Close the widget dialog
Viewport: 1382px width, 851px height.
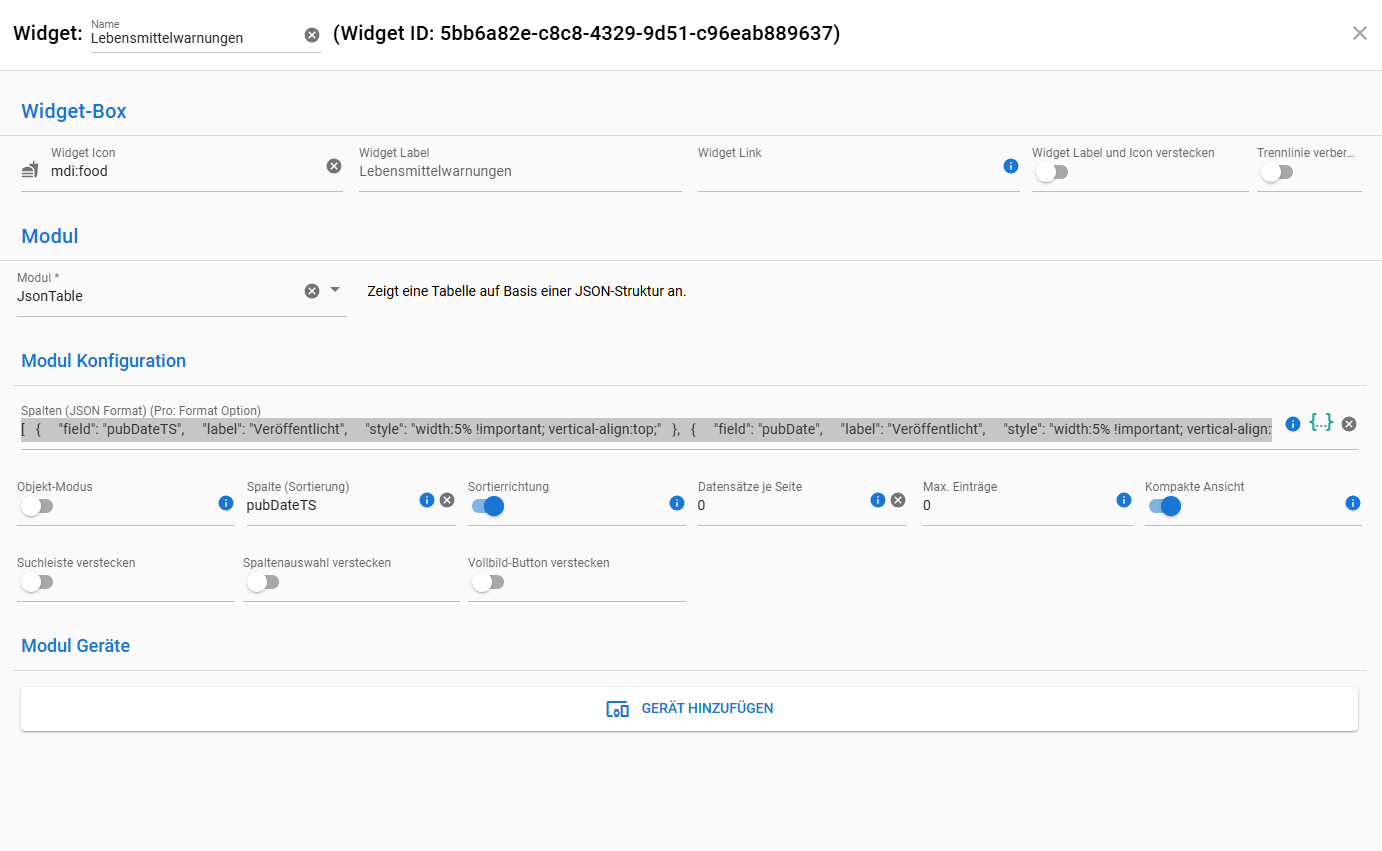coord(1360,33)
